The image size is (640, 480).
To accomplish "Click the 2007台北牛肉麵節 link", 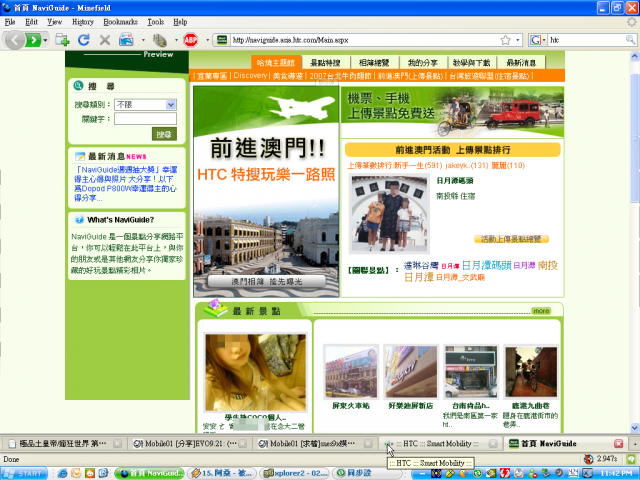I will pyautogui.click(x=340, y=76).
